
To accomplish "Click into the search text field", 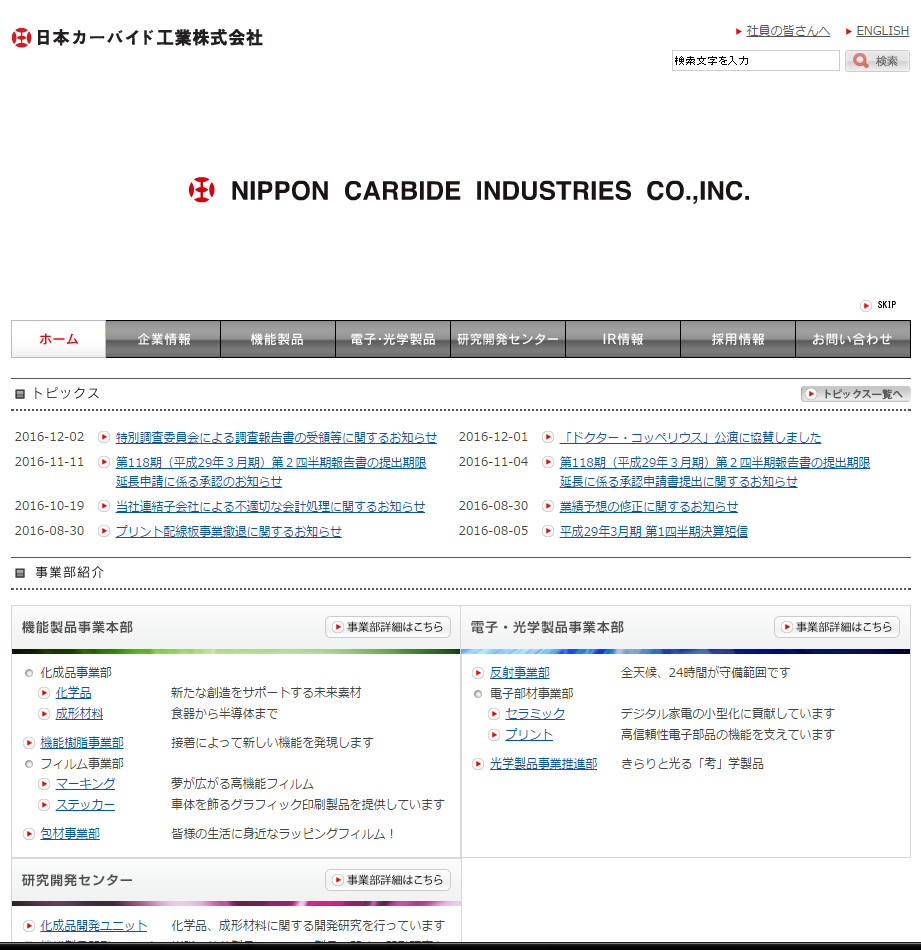I will pos(755,61).
